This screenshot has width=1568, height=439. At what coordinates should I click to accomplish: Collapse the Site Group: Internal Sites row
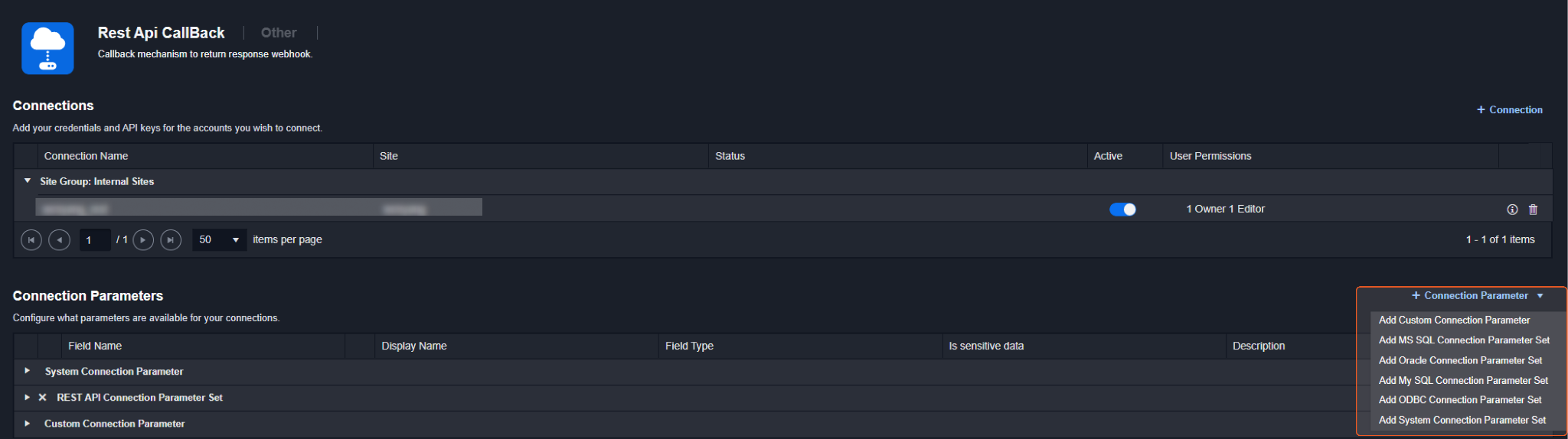pos(28,181)
